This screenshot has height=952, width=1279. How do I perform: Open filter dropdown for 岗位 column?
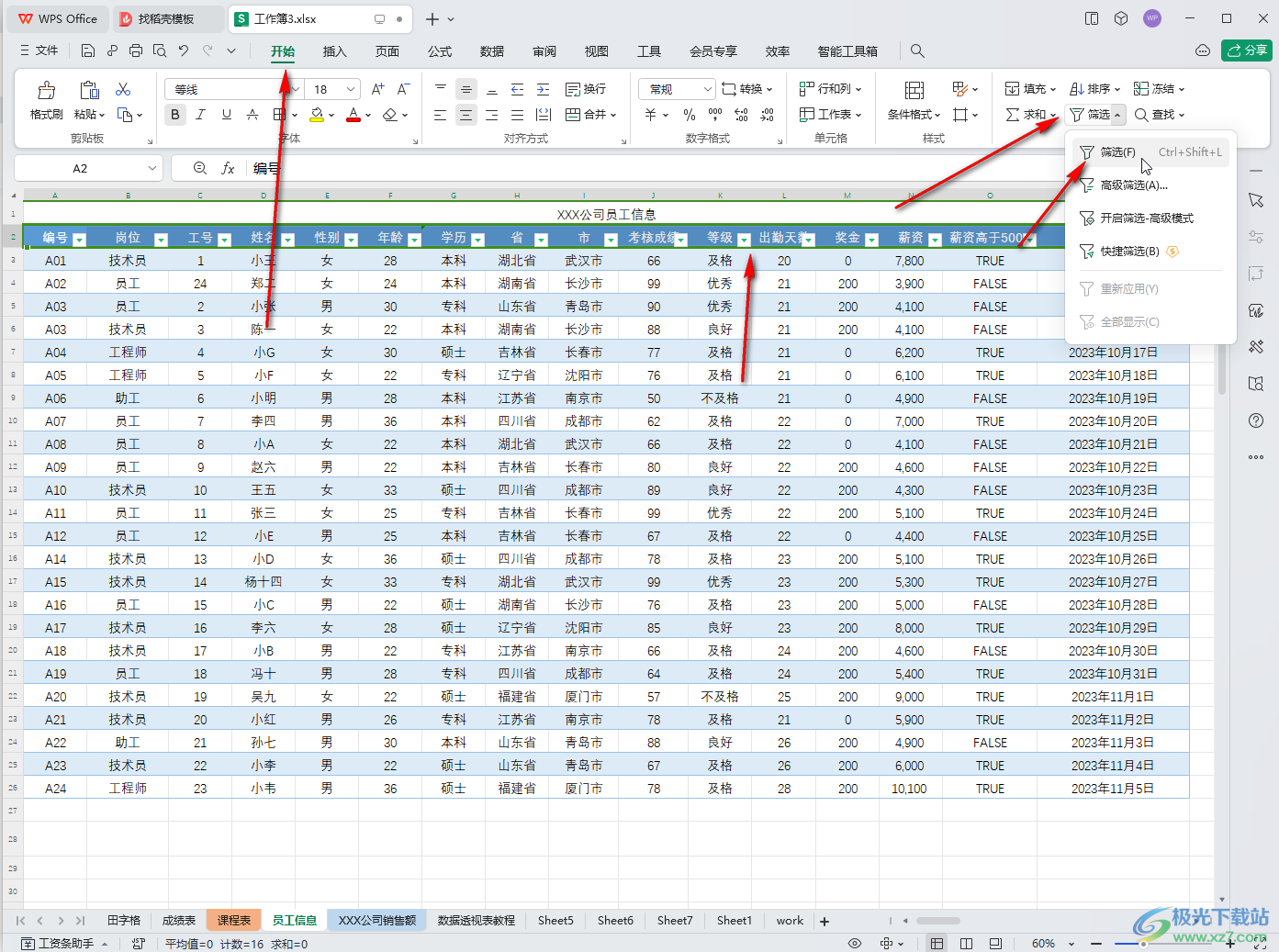tap(162, 239)
